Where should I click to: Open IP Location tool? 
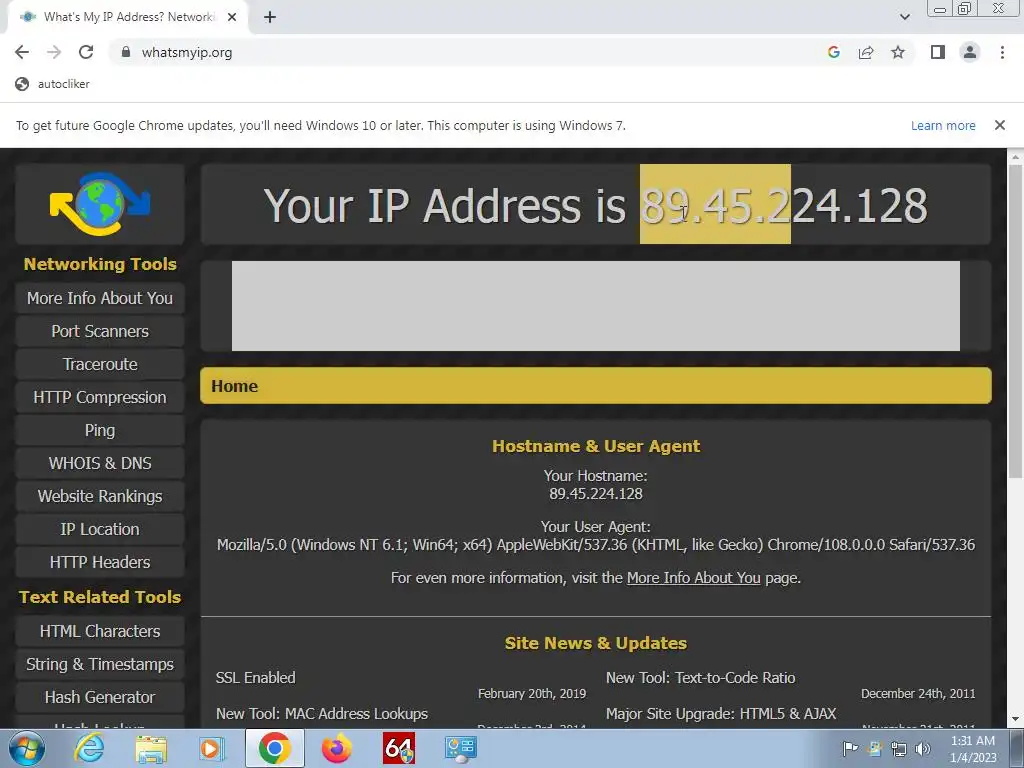pyautogui.click(x=100, y=529)
